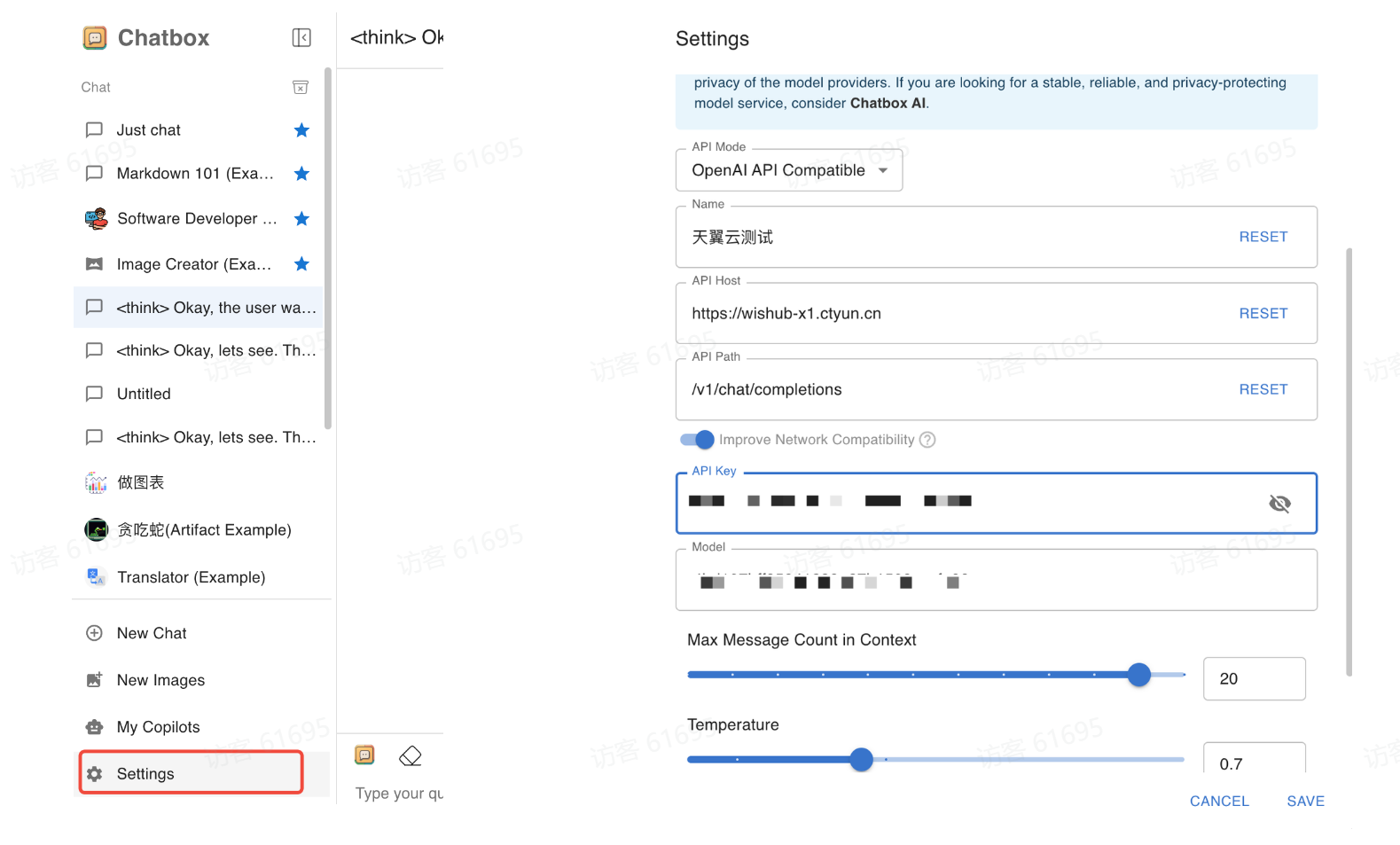Viewport: 1400px width, 845px height.
Task: Click the Max Message Count value box
Action: point(1254,678)
